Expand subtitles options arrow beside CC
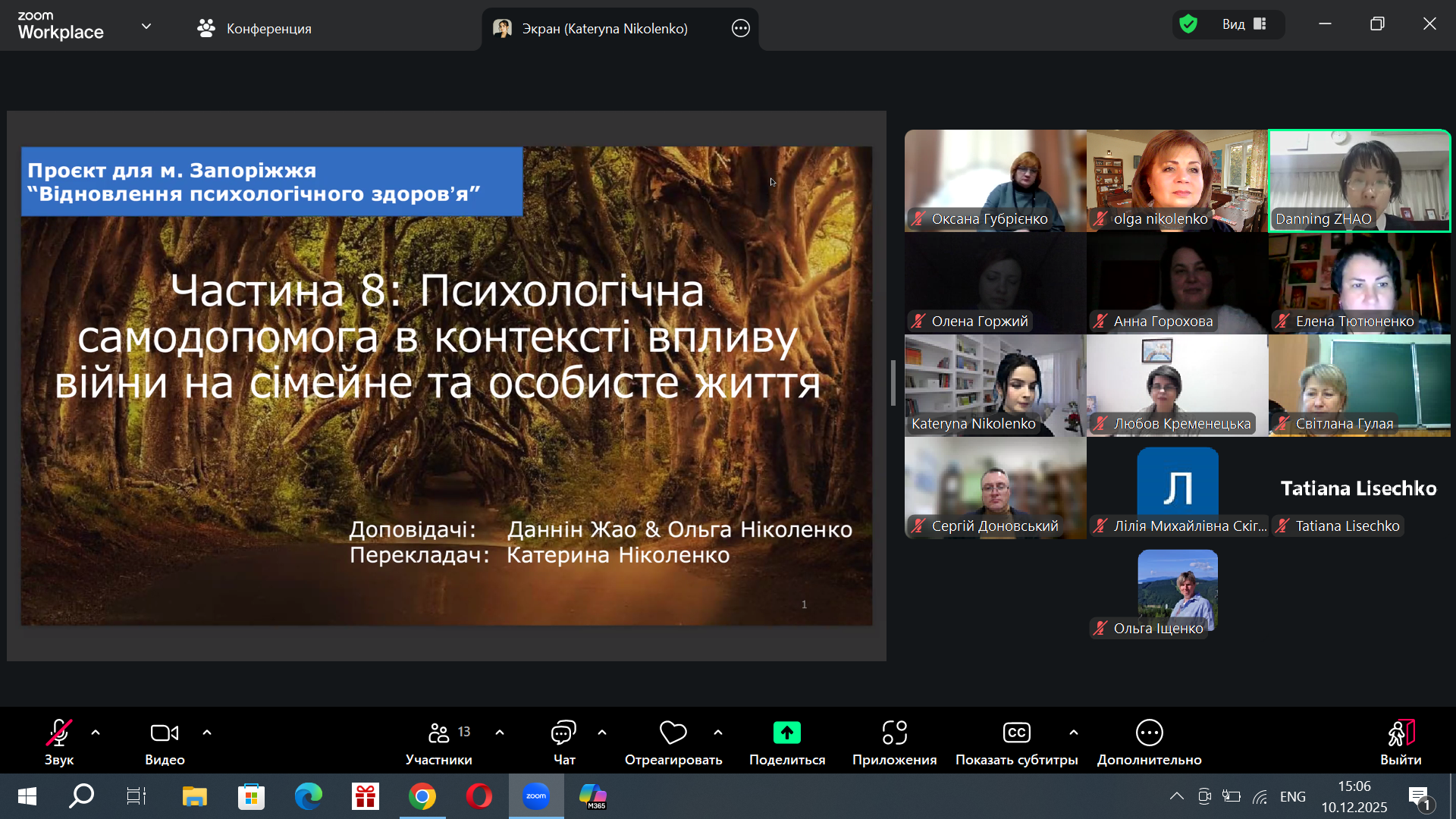Screen dimensions: 1456x819 tap(1074, 733)
